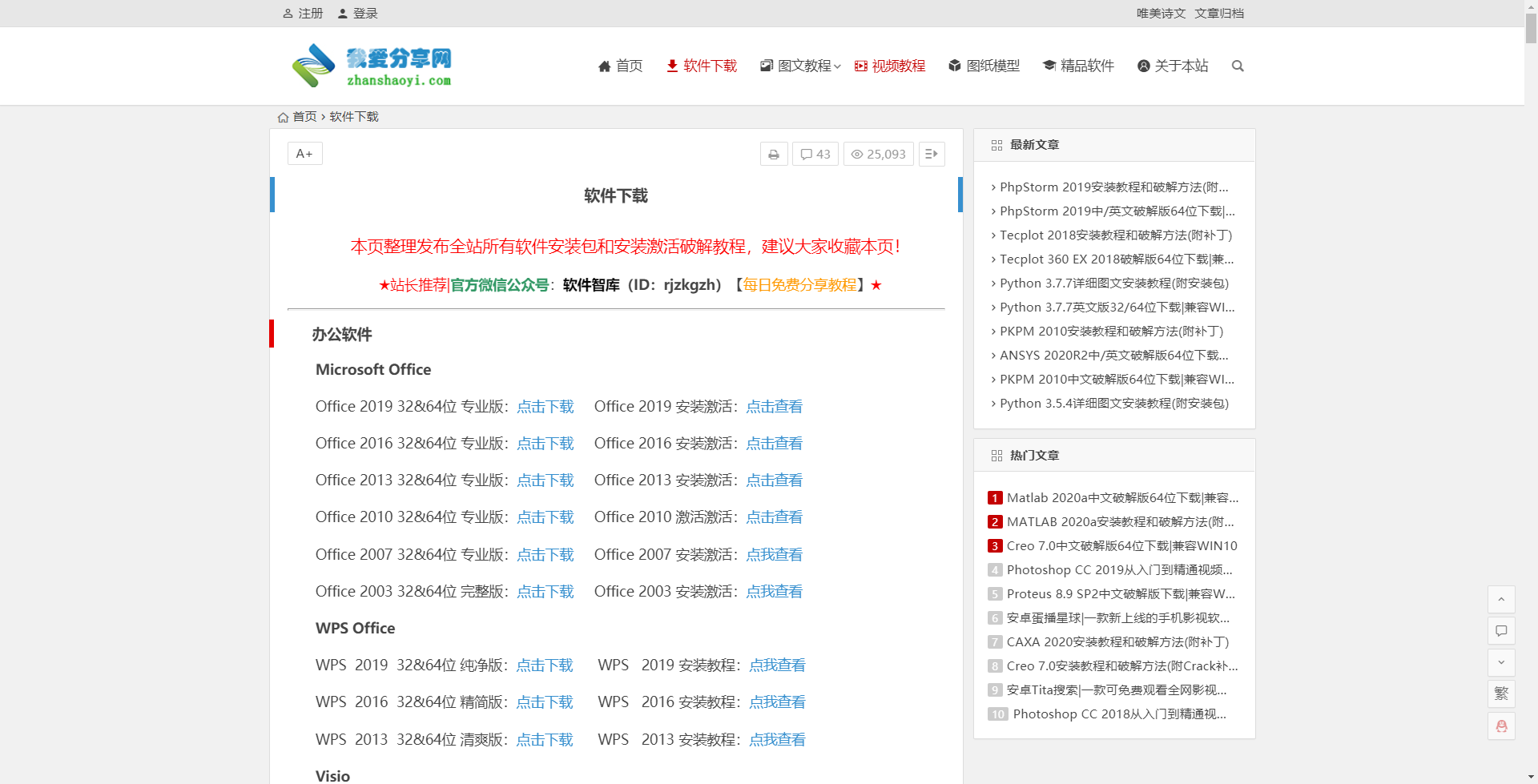Increase font size with A+ button
The height and width of the screenshot is (784, 1538).
[304, 154]
